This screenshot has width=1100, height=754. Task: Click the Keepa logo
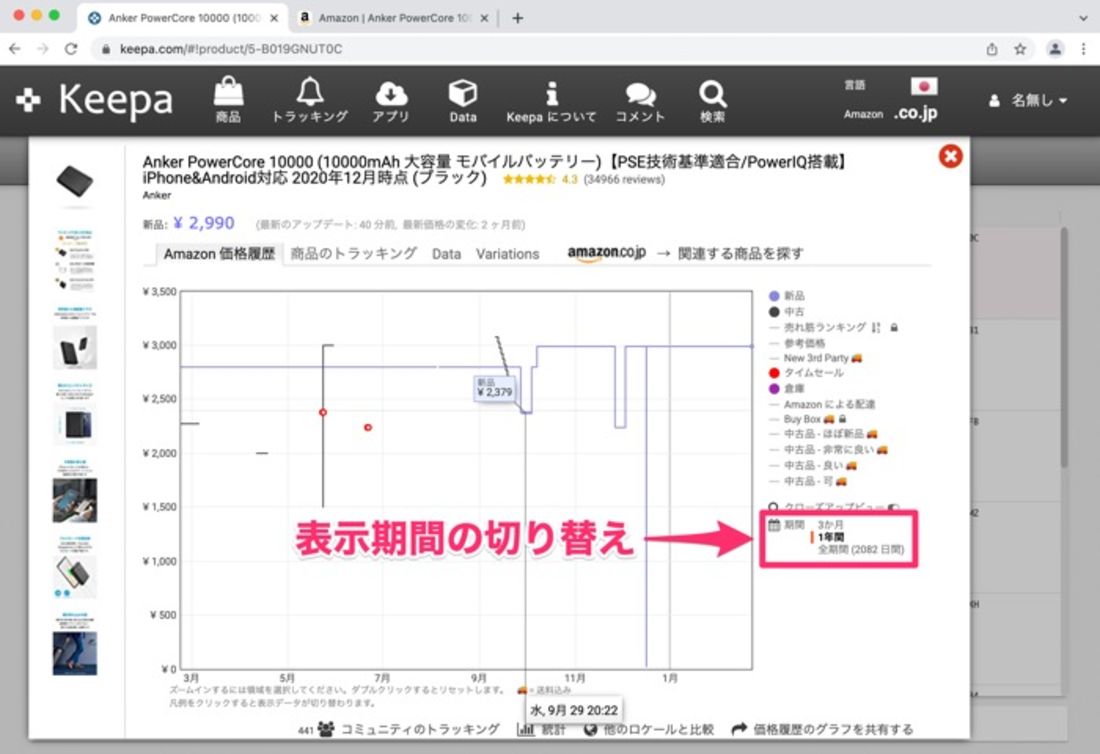[x=95, y=100]
